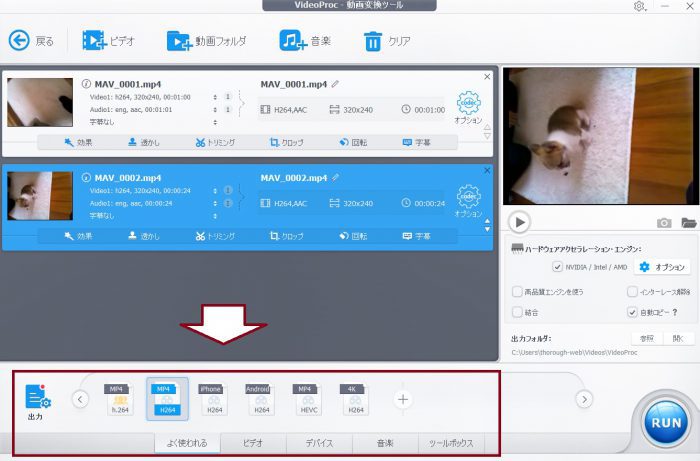
Task: Open 効果 effects for MAV_0002.mp4
Action: pyautogui.click(x=78, y=236)
